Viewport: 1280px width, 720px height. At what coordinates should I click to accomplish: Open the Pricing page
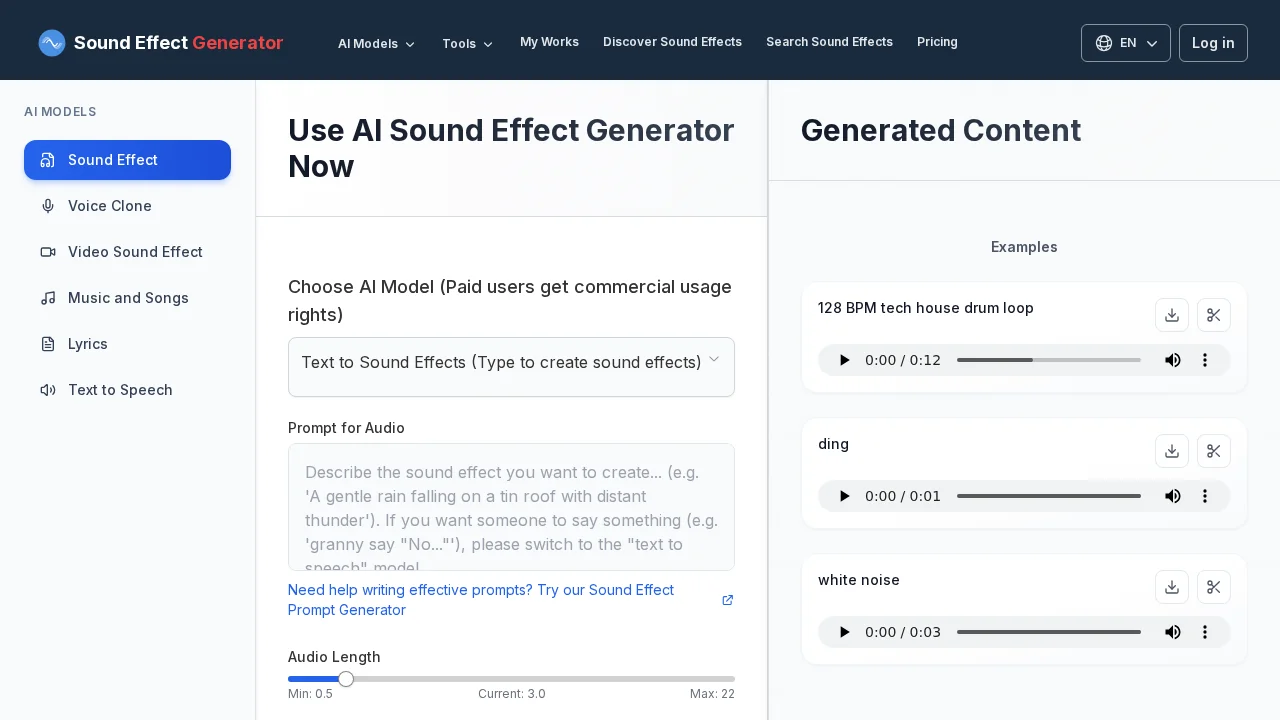click(x=937, y=42)
